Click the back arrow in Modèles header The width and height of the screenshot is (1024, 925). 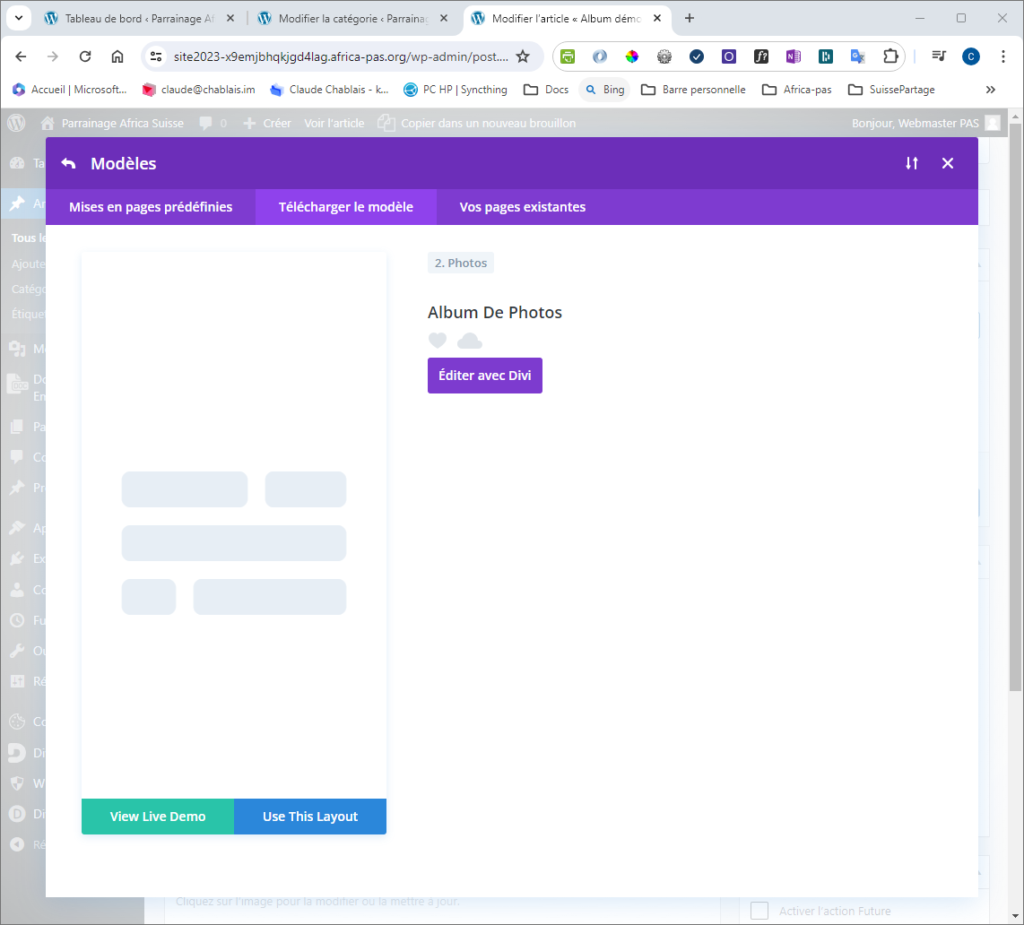68,163
